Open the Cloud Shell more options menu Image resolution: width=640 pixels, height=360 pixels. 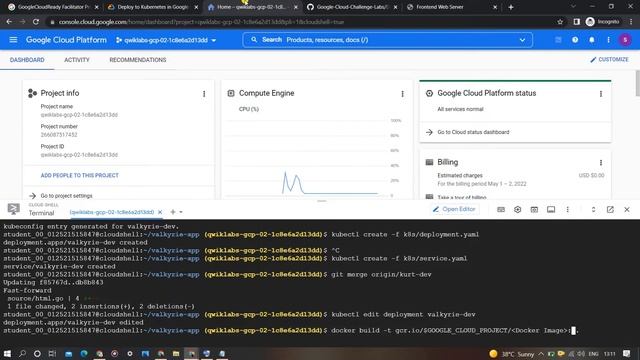click(x=567, y=209)
